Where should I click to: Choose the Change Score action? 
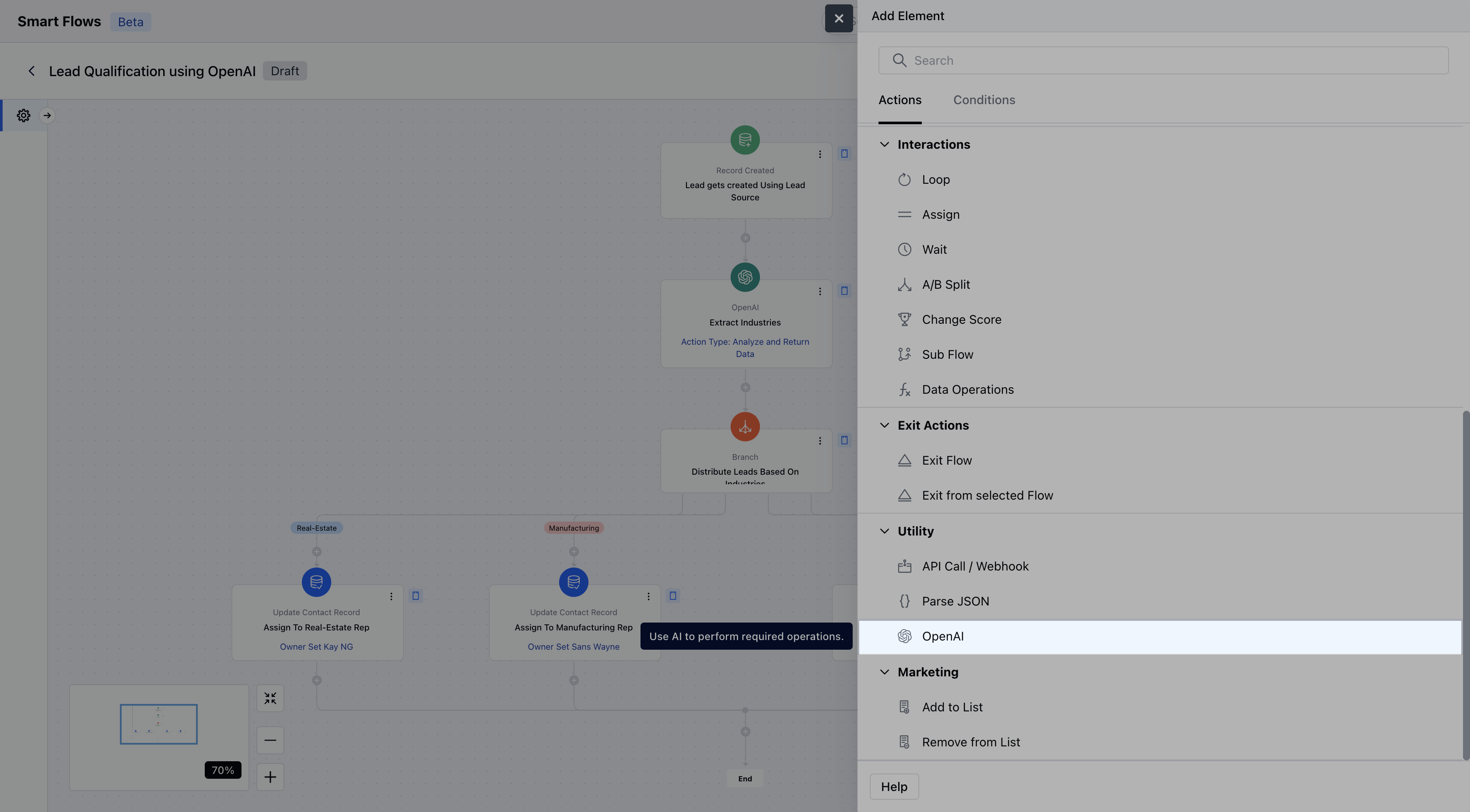coord(961,319)
